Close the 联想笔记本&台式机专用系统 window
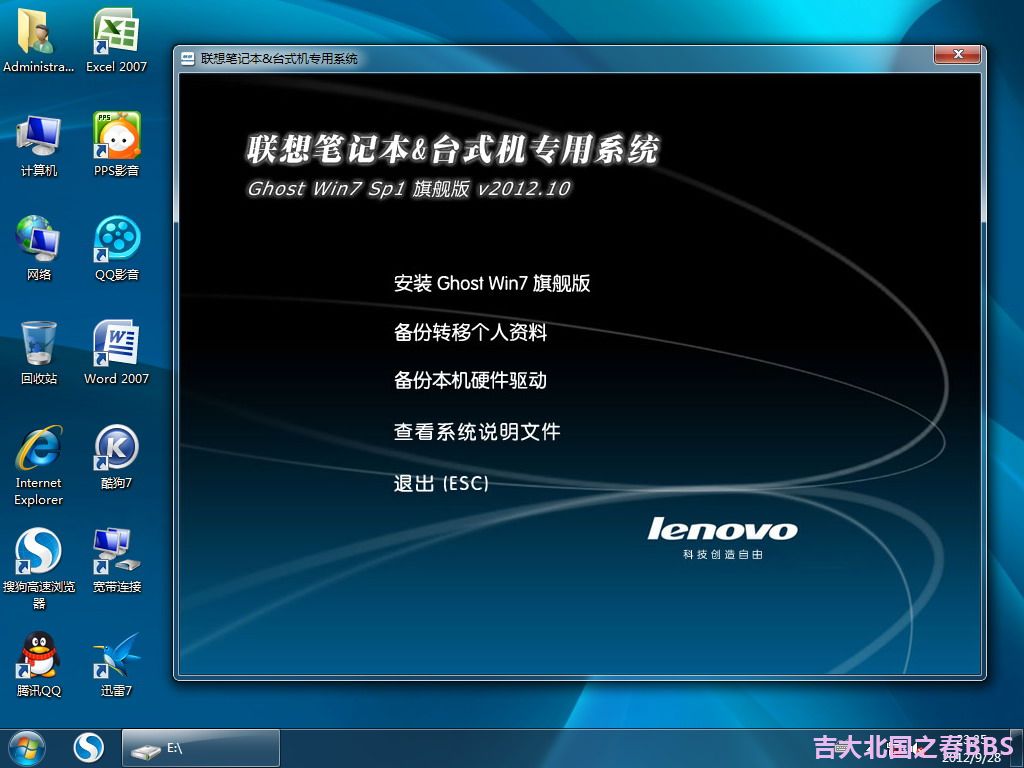Viewport: 1024px width, 768px height. click(957, 54)
